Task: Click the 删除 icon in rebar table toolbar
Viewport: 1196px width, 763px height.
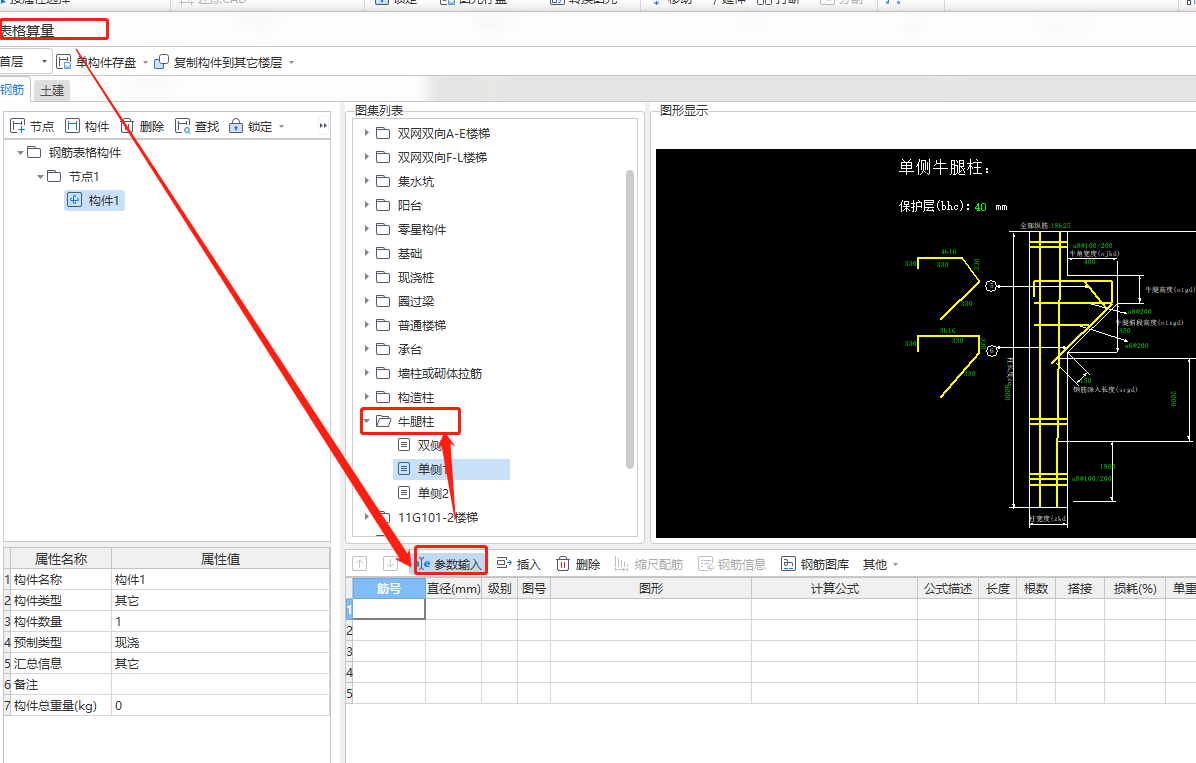Action: (563, 564)
